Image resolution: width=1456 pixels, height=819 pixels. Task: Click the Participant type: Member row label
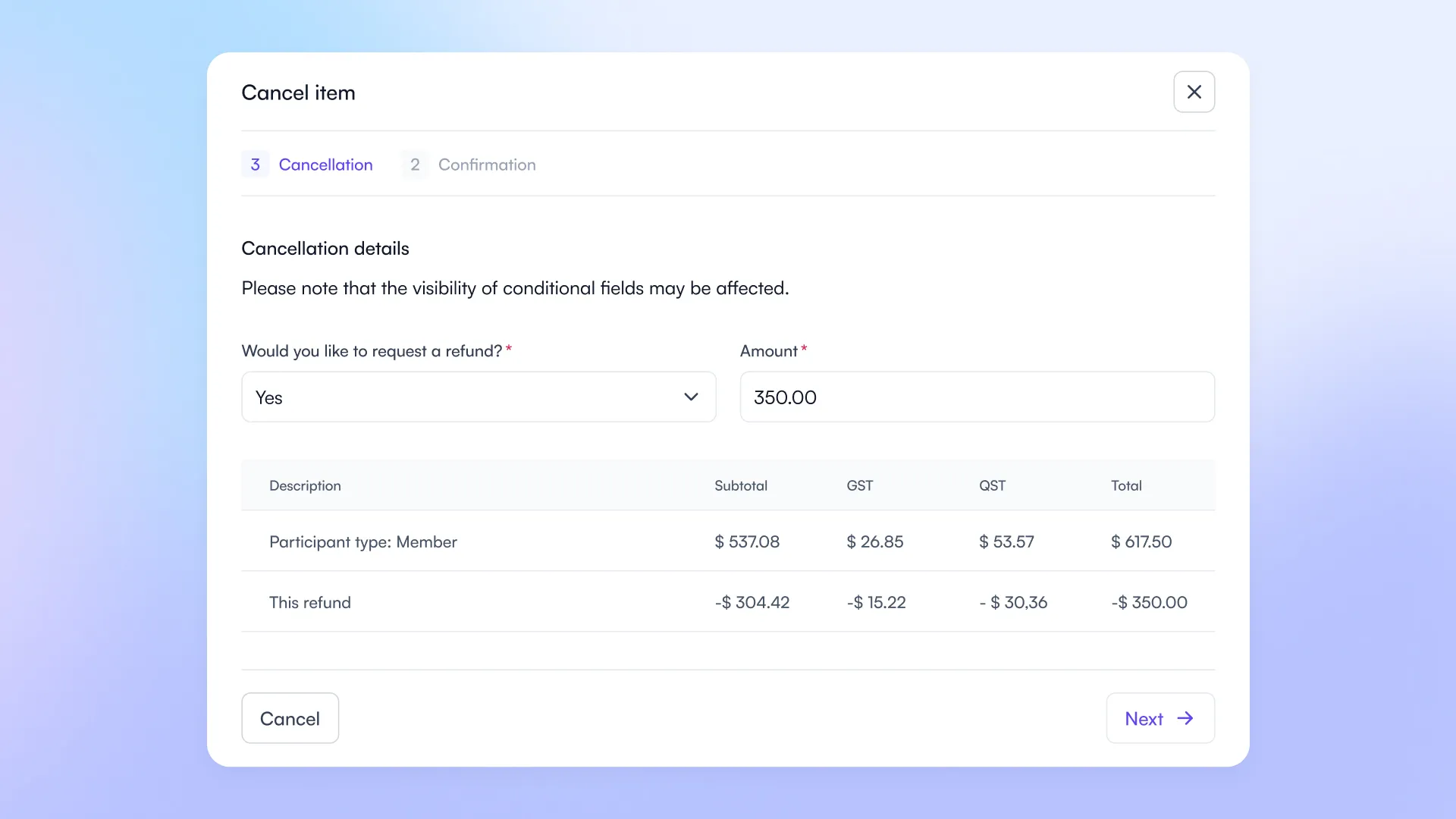pyautogui.click(x=363, y=541)
